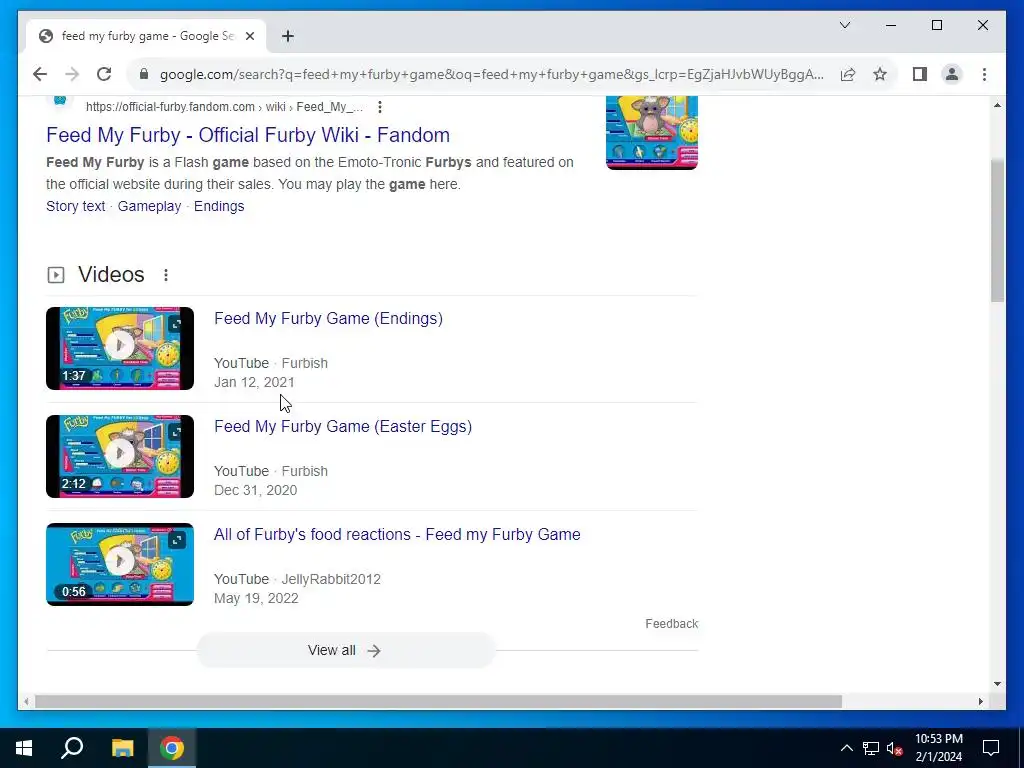This screenshot has height=768, width=1024.
Task: Click the address bar URL
Action: click(491, 74)
